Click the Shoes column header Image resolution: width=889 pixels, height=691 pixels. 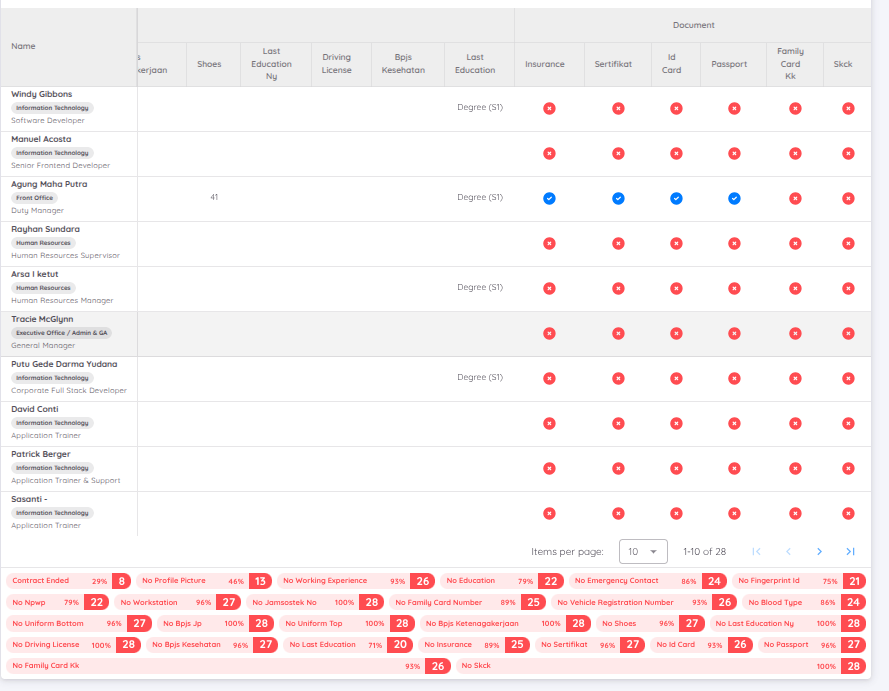coord(210,63)
